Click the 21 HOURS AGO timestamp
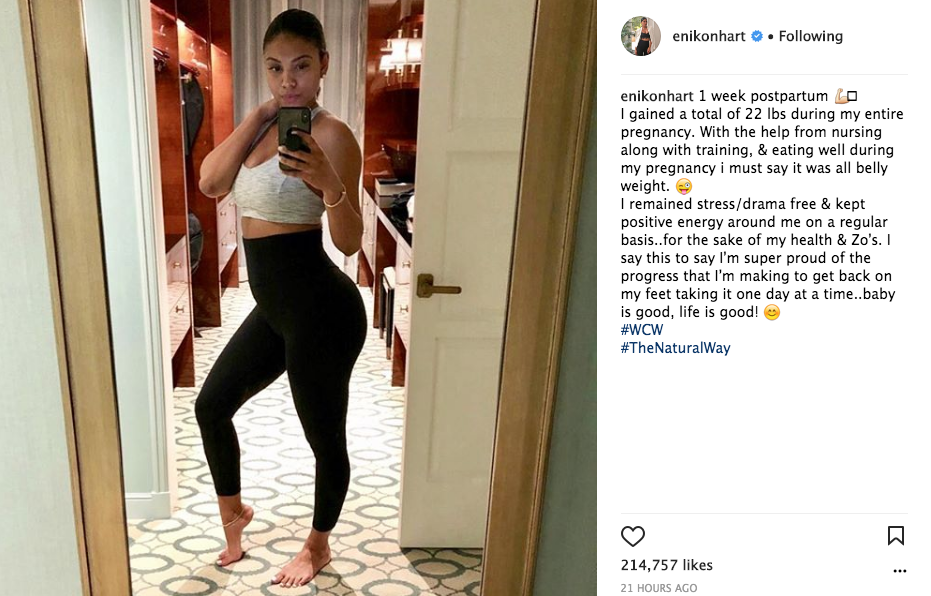 pyautogui.click(x=658, y=588)
